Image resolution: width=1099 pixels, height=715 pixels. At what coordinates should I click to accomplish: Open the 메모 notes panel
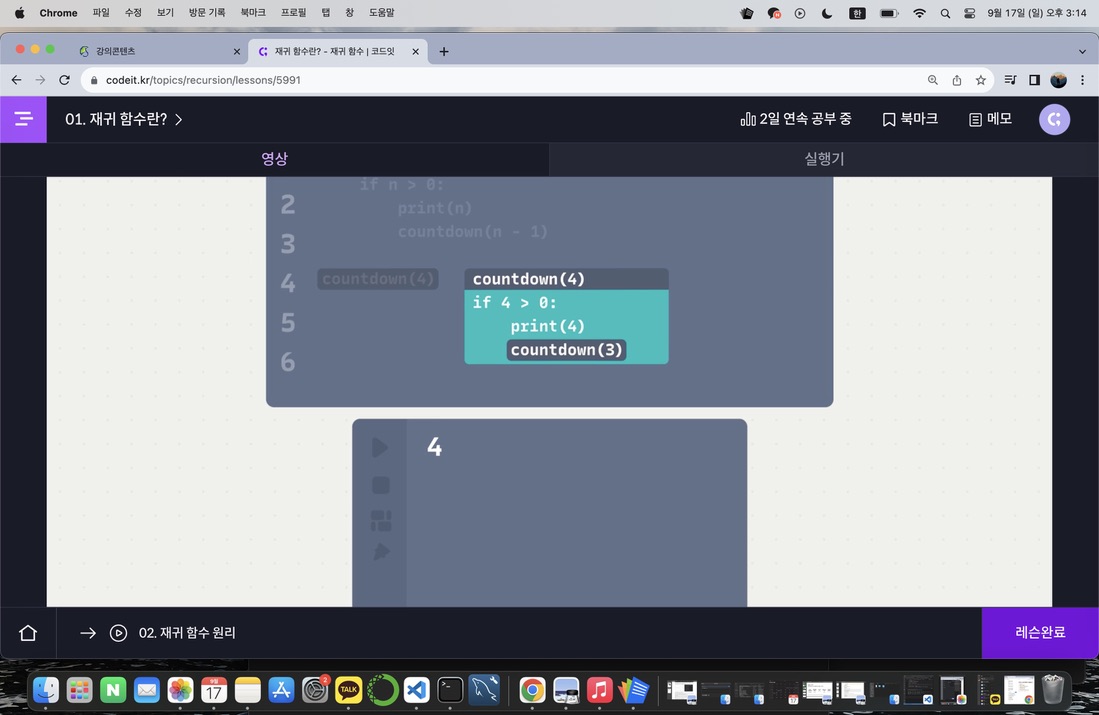pyautogui.click(x=990, y=119)
